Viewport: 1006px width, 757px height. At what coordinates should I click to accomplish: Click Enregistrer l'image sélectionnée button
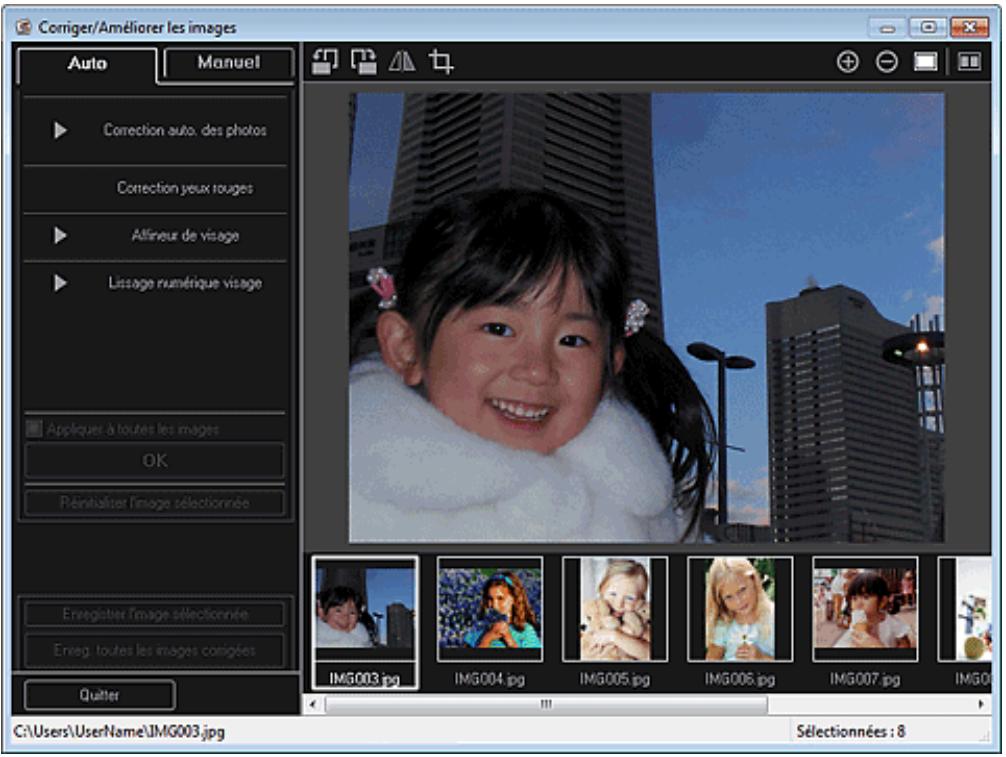click(154, 614)
